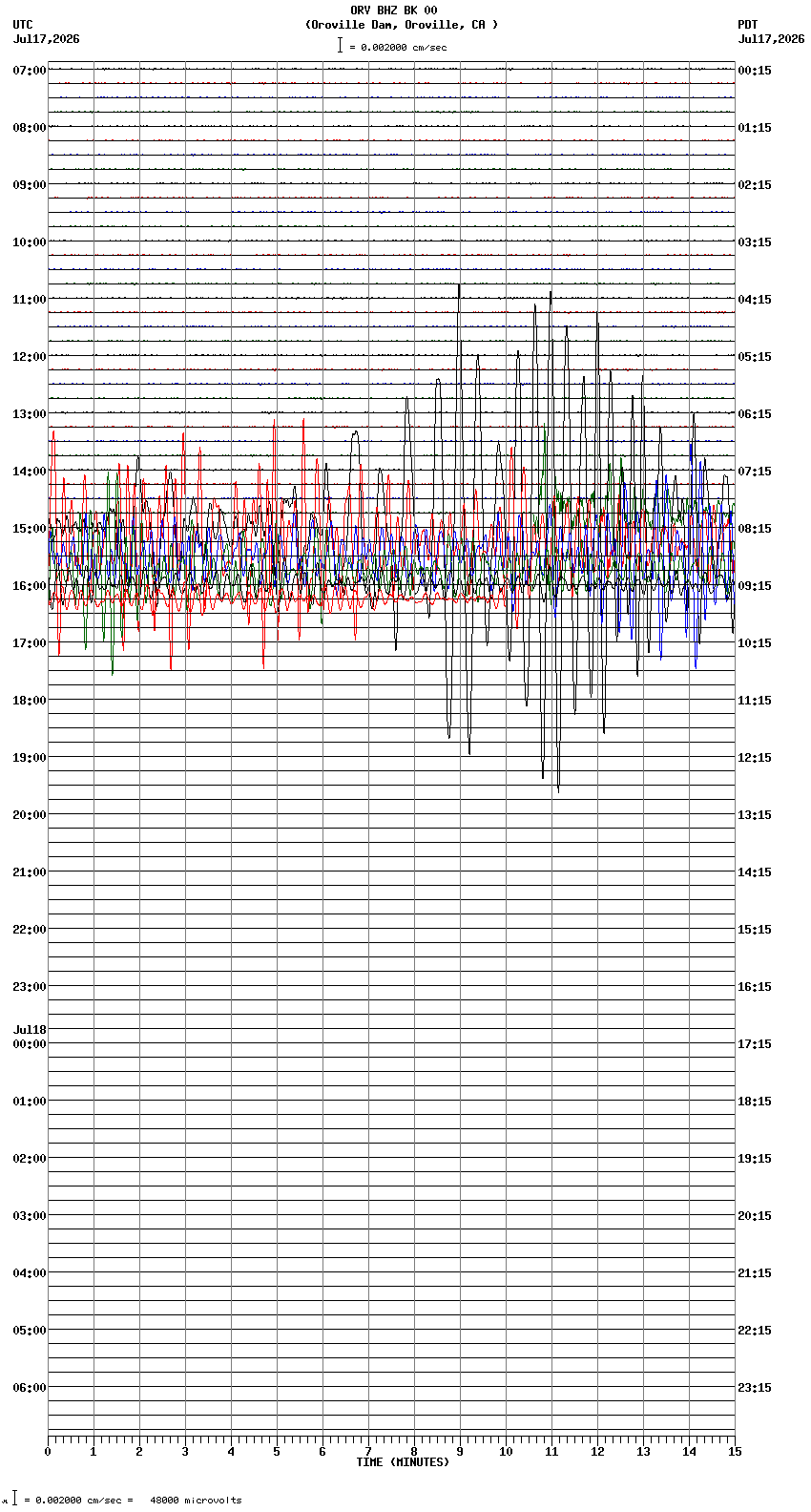Click the '19:00' UTC time label
This screenshot has width=811, height=1512.
pos(30,758)
